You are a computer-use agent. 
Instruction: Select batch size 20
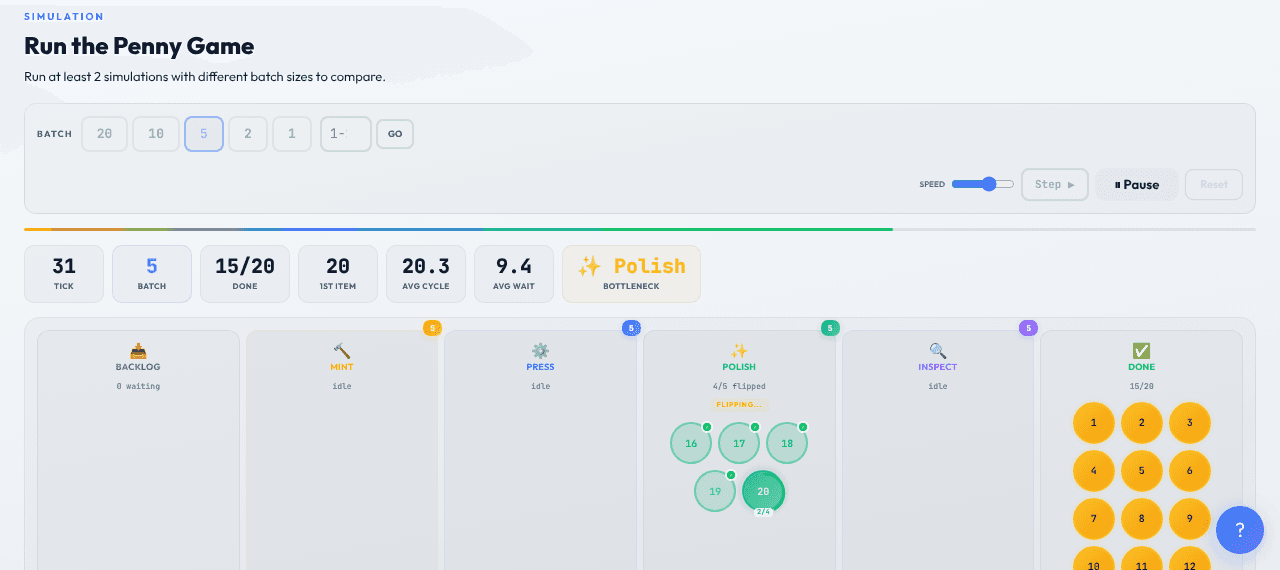click(104, 134)
